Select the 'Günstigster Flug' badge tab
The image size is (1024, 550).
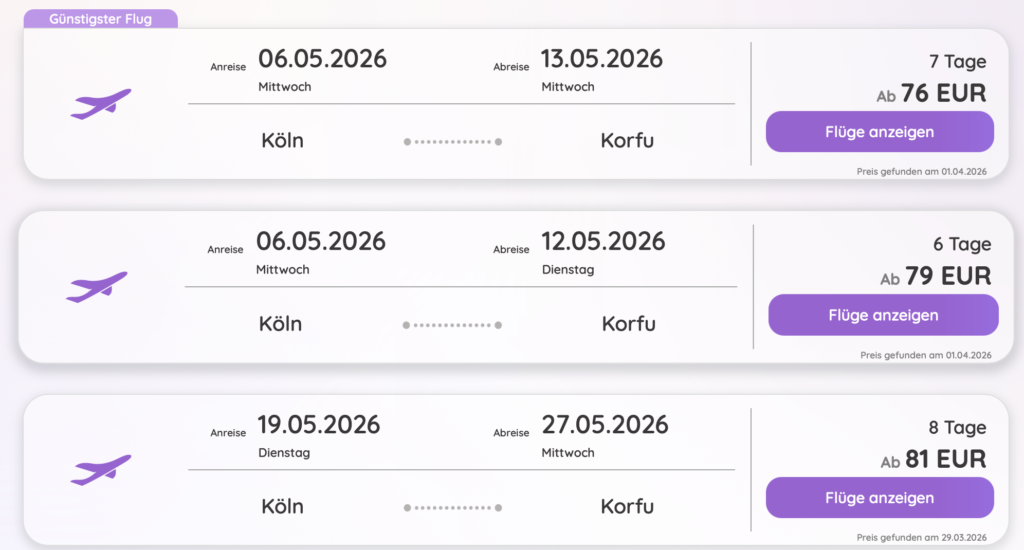point(100,19)
